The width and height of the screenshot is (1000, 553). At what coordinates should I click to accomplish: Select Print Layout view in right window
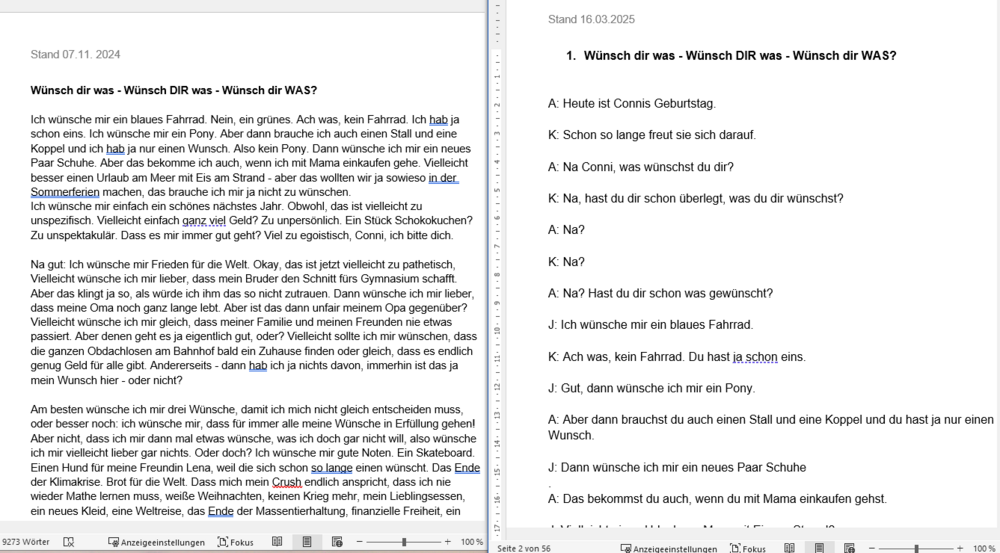click(819, 548)
